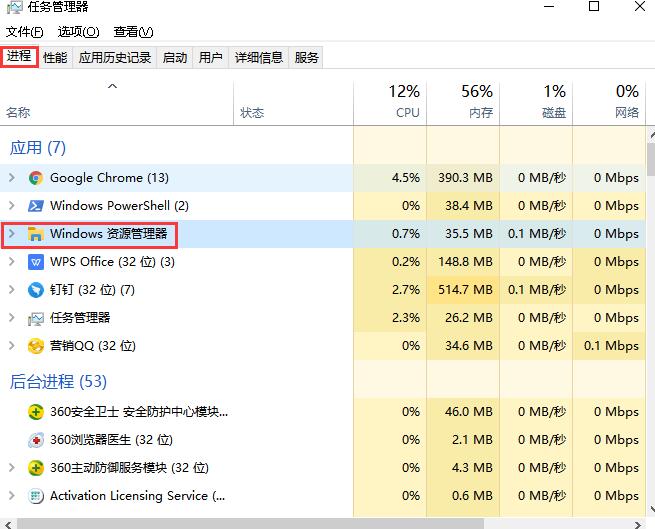This screenshot has height=529, width=655.
Task: Select the 后台进程 (53) group heading
Action: (x=58, y=381)
